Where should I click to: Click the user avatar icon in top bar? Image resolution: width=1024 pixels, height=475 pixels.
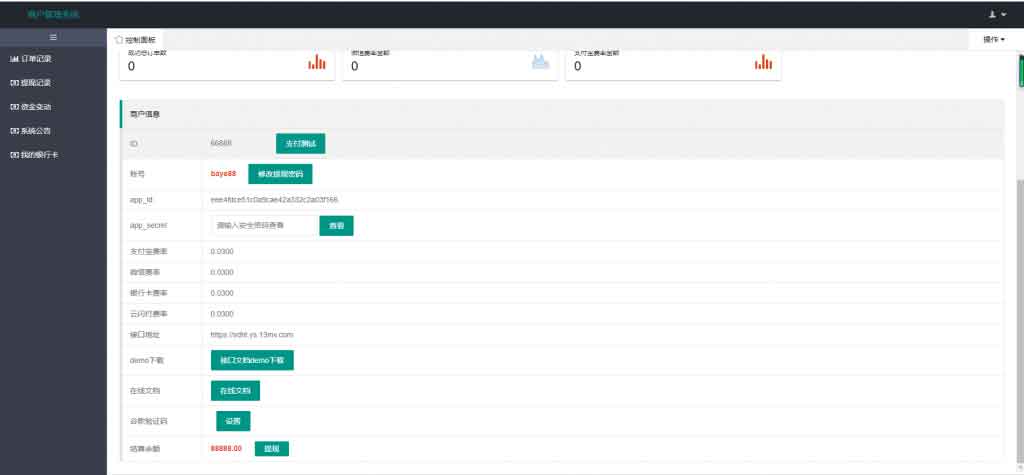(992, 15)
